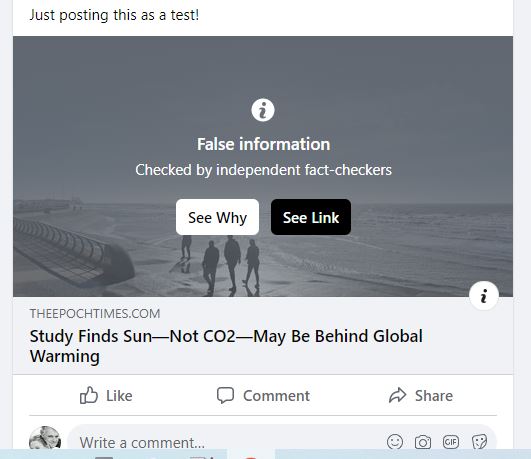This screenshot has width=531, height=459.
Task: Click the commenter profile avatar
Action: pyautogui.click(x=45, y=439)
